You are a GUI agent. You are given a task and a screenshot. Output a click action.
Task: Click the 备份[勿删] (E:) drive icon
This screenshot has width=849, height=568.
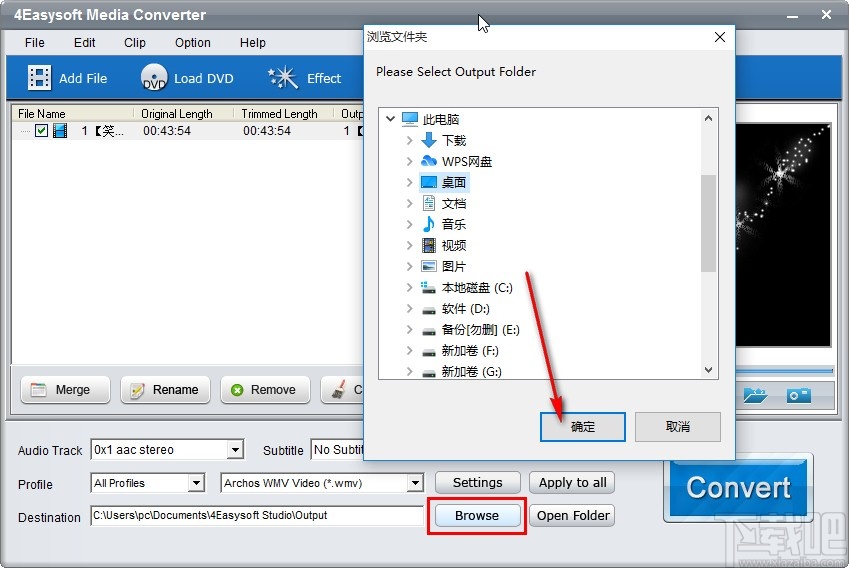tap(429, 331)
